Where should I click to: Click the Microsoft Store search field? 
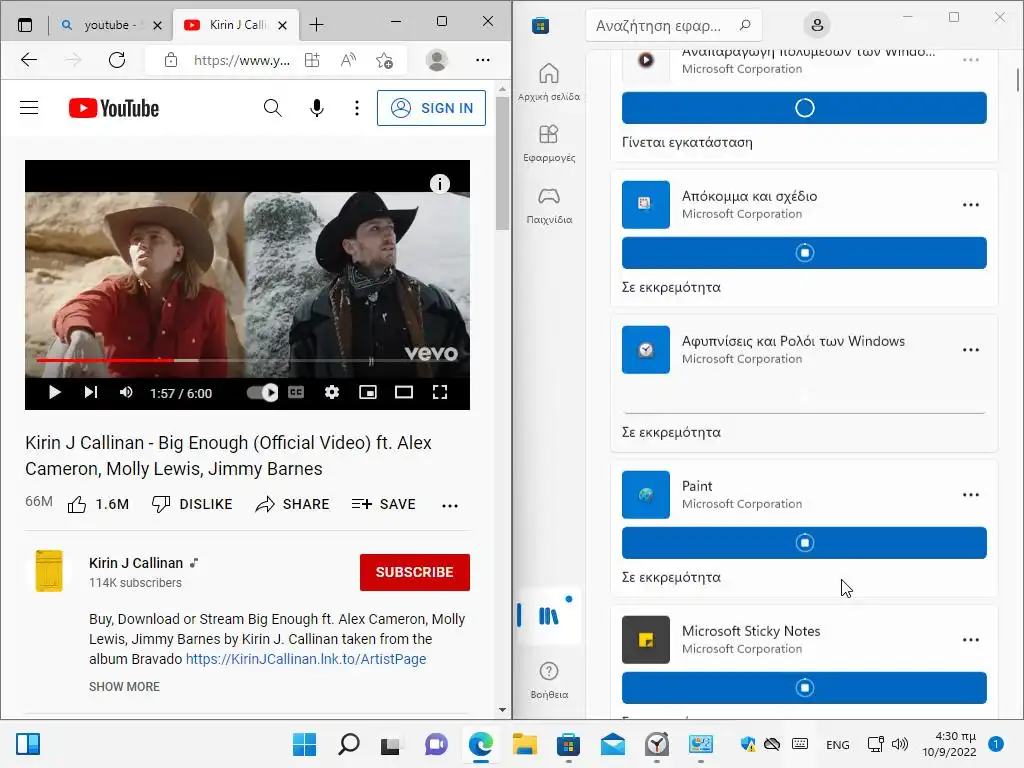(673, 25)
